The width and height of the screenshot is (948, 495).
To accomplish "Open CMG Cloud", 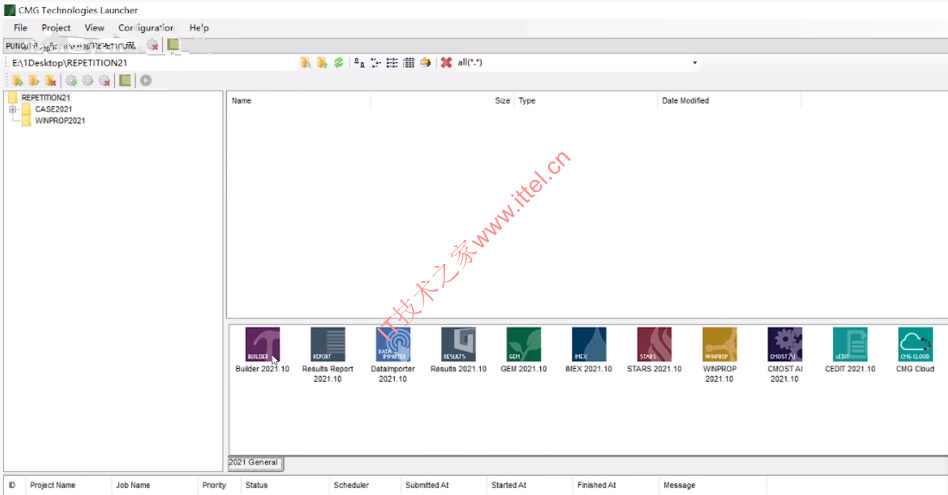I will (x=915, y=350).
